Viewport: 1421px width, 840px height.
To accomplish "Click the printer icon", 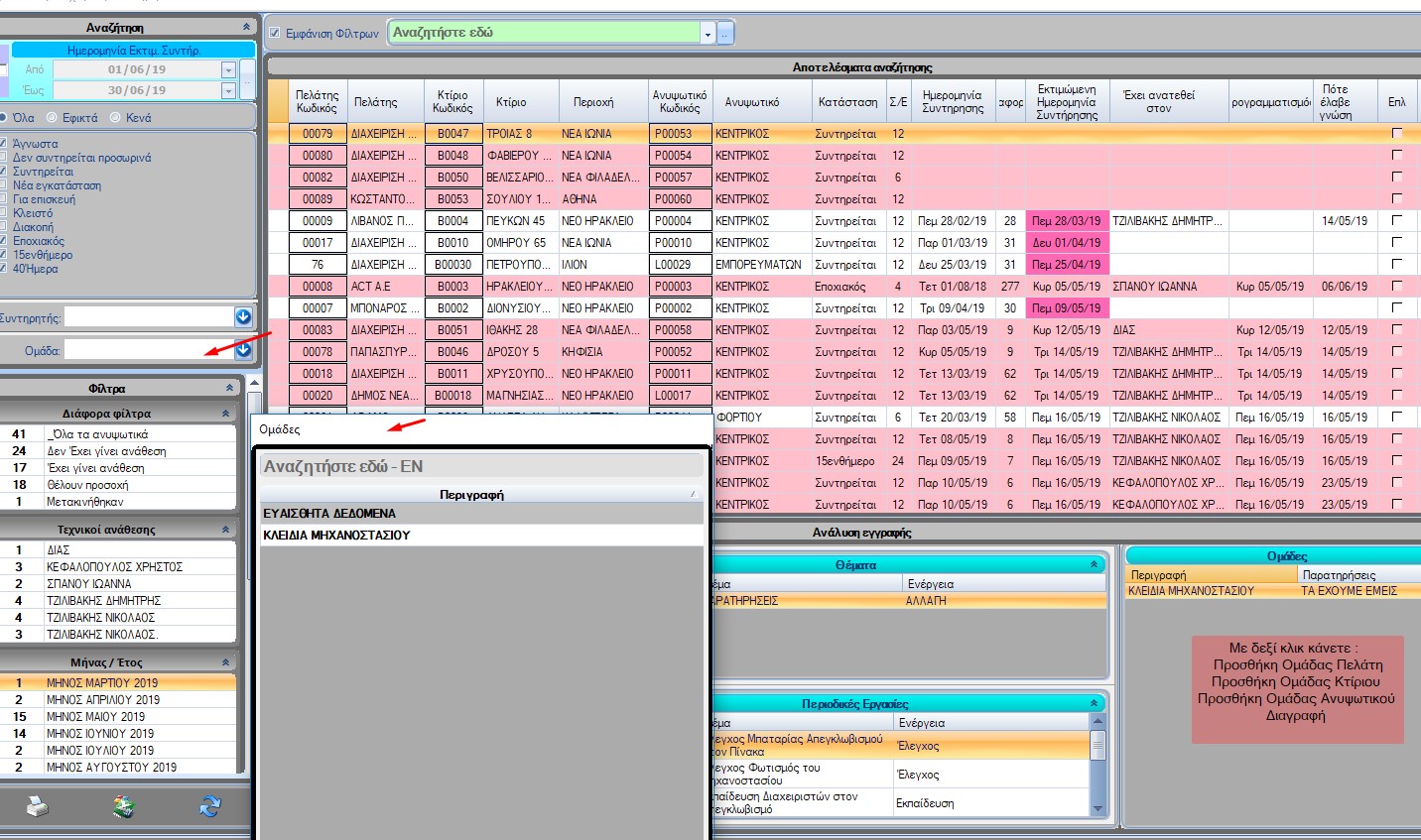I will coord(37,807).
